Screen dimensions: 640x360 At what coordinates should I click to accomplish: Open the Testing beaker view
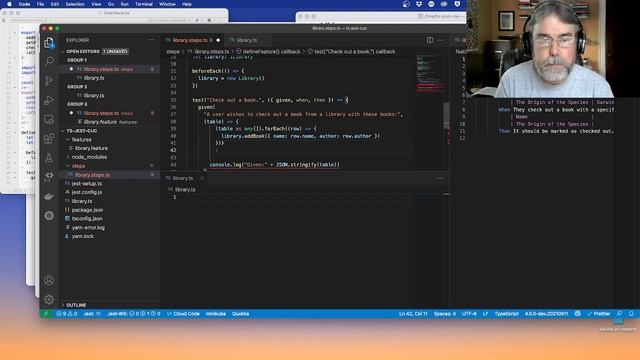[49, 158]
